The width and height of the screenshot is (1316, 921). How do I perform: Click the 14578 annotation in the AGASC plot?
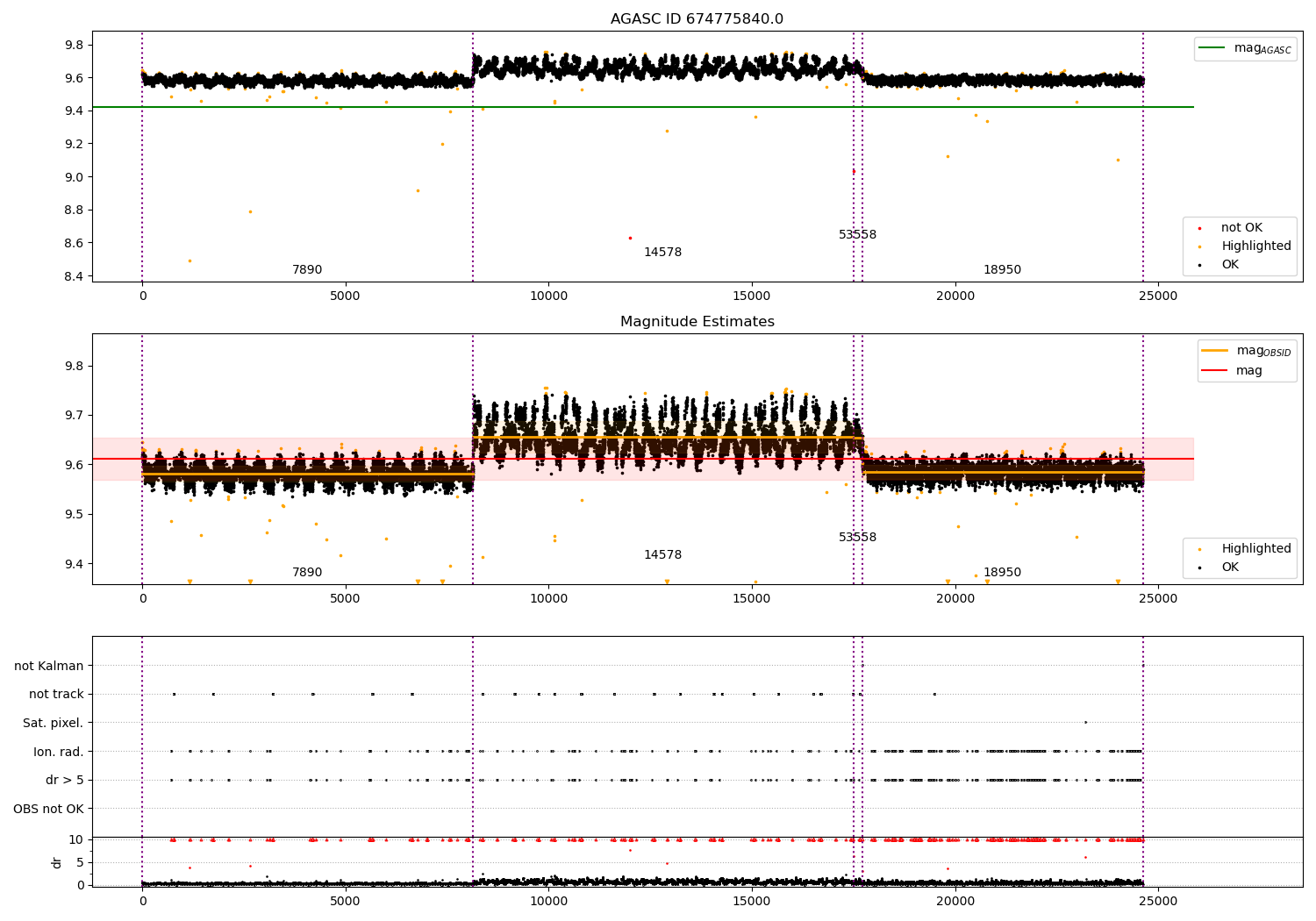point(662,253)
